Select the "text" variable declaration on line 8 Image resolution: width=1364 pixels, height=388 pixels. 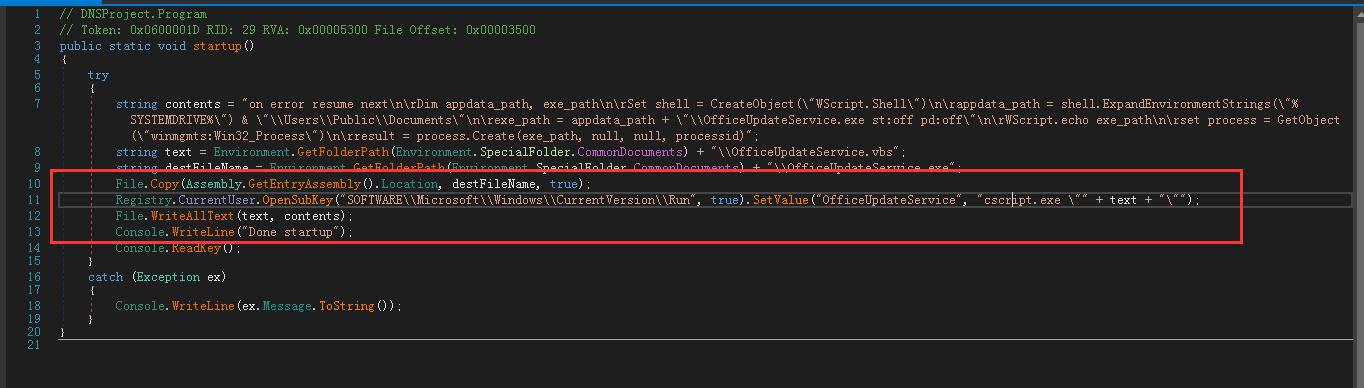click(x=179, y=151)
